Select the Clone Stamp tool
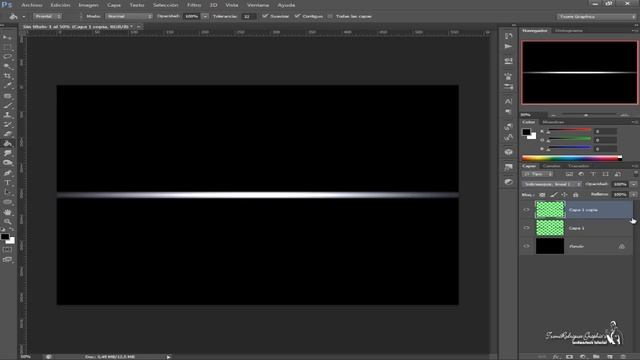The height and width of the screenshot is (360, 640). click(x=7, y=115)
